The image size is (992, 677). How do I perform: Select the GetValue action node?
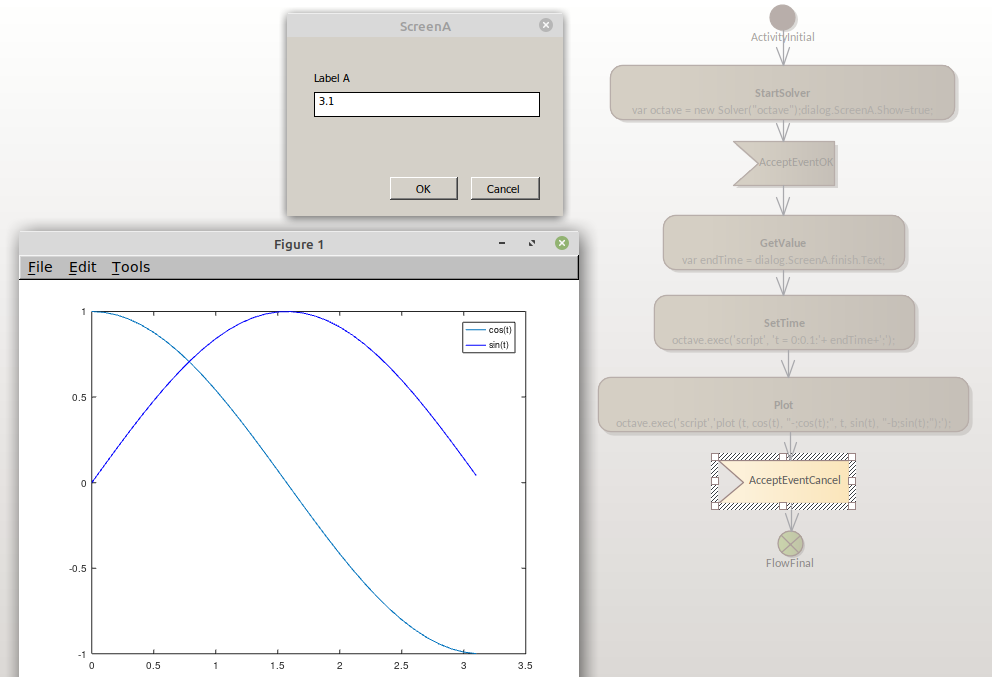pos(783,243)
